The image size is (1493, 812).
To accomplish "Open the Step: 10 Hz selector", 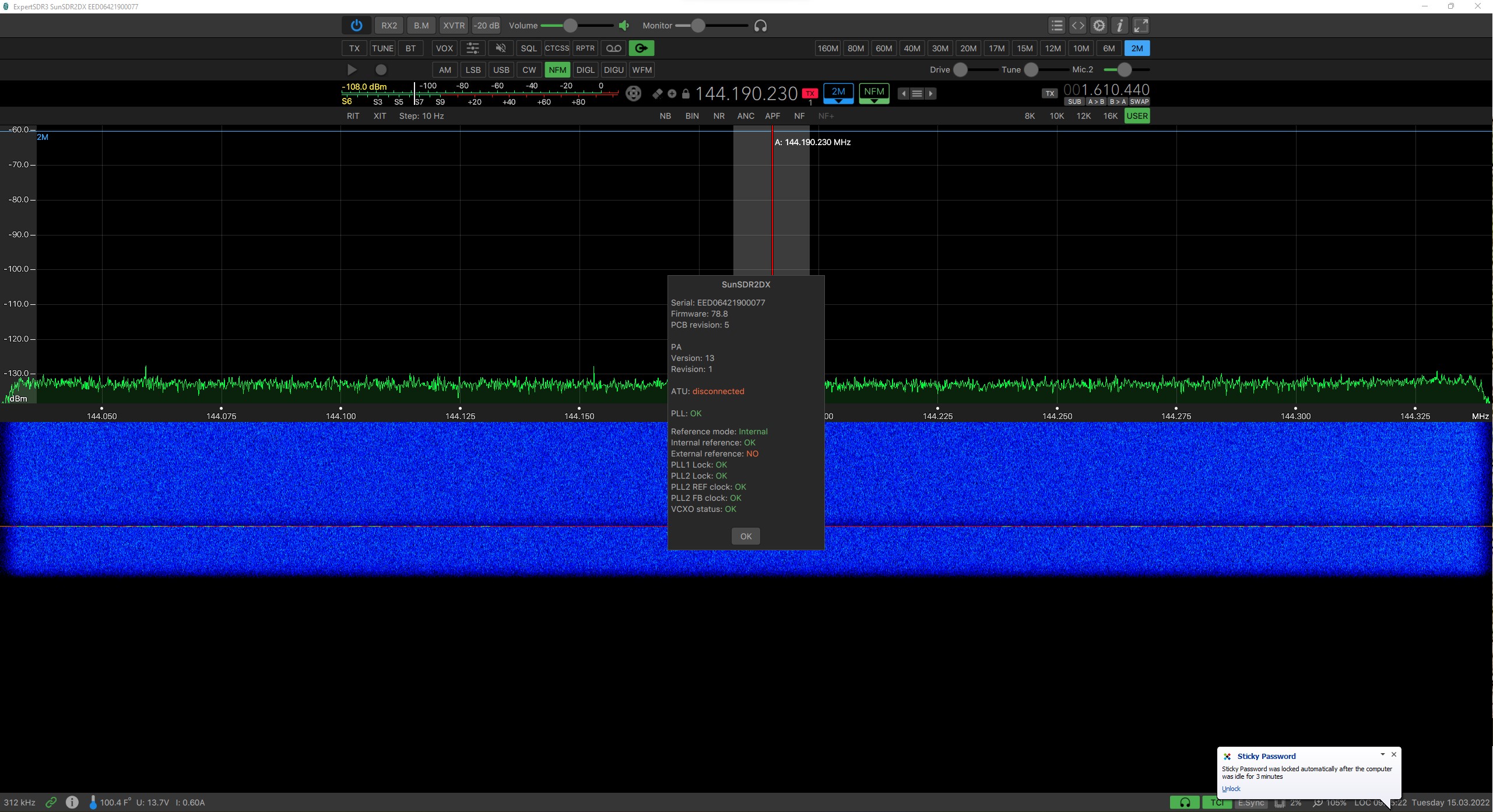I will coord(421,116).
